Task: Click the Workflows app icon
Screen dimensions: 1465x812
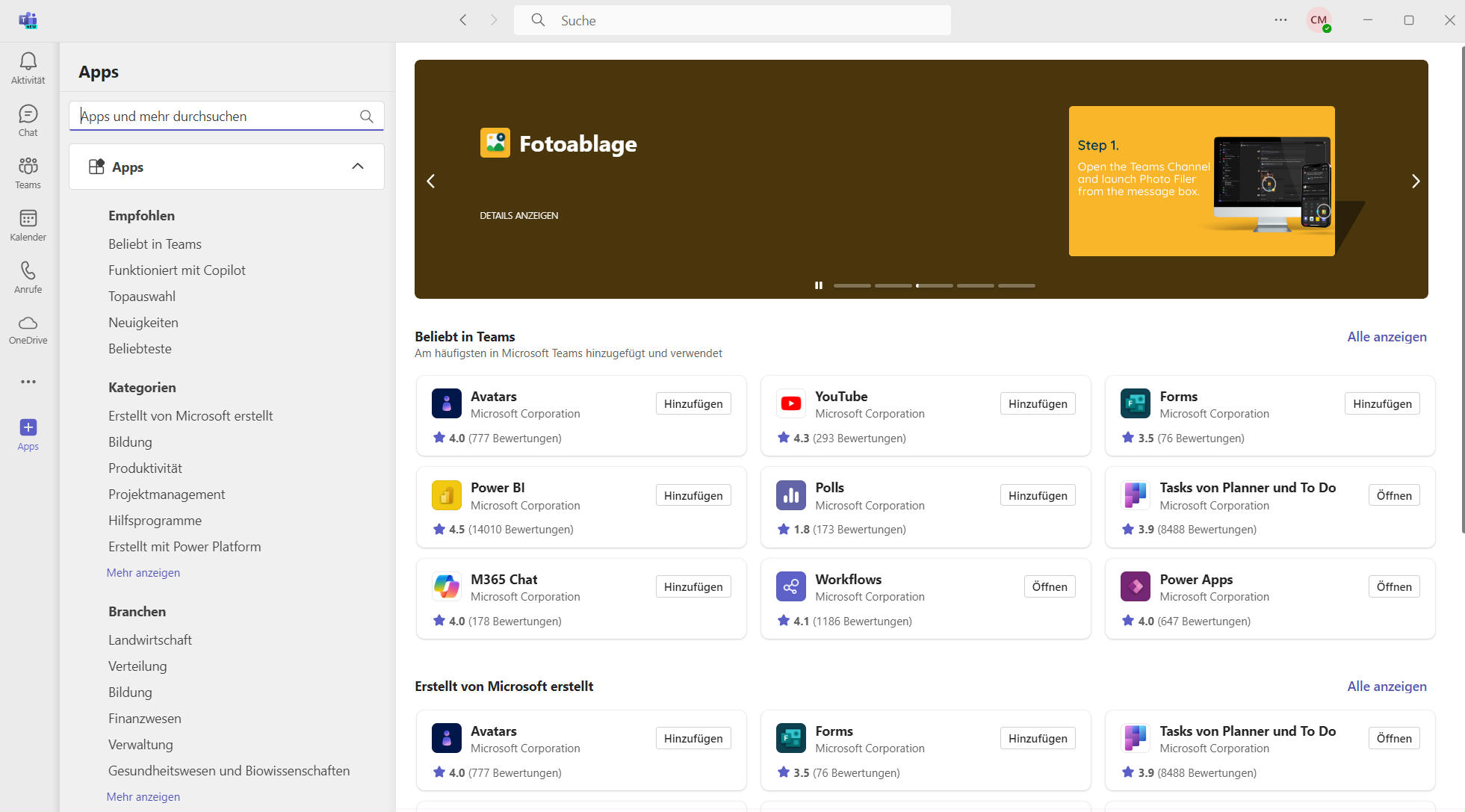Action: tap(791, 587)
